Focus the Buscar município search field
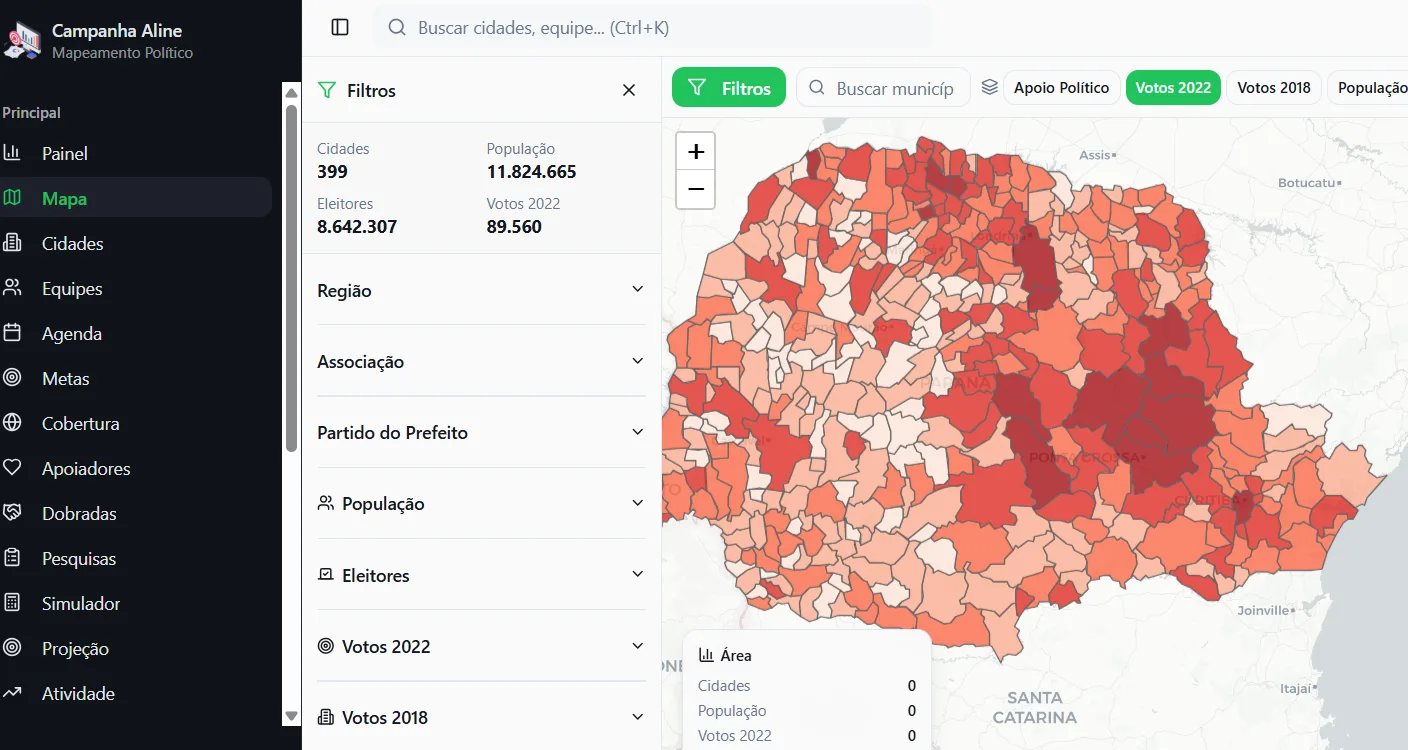 click(883, 88)
